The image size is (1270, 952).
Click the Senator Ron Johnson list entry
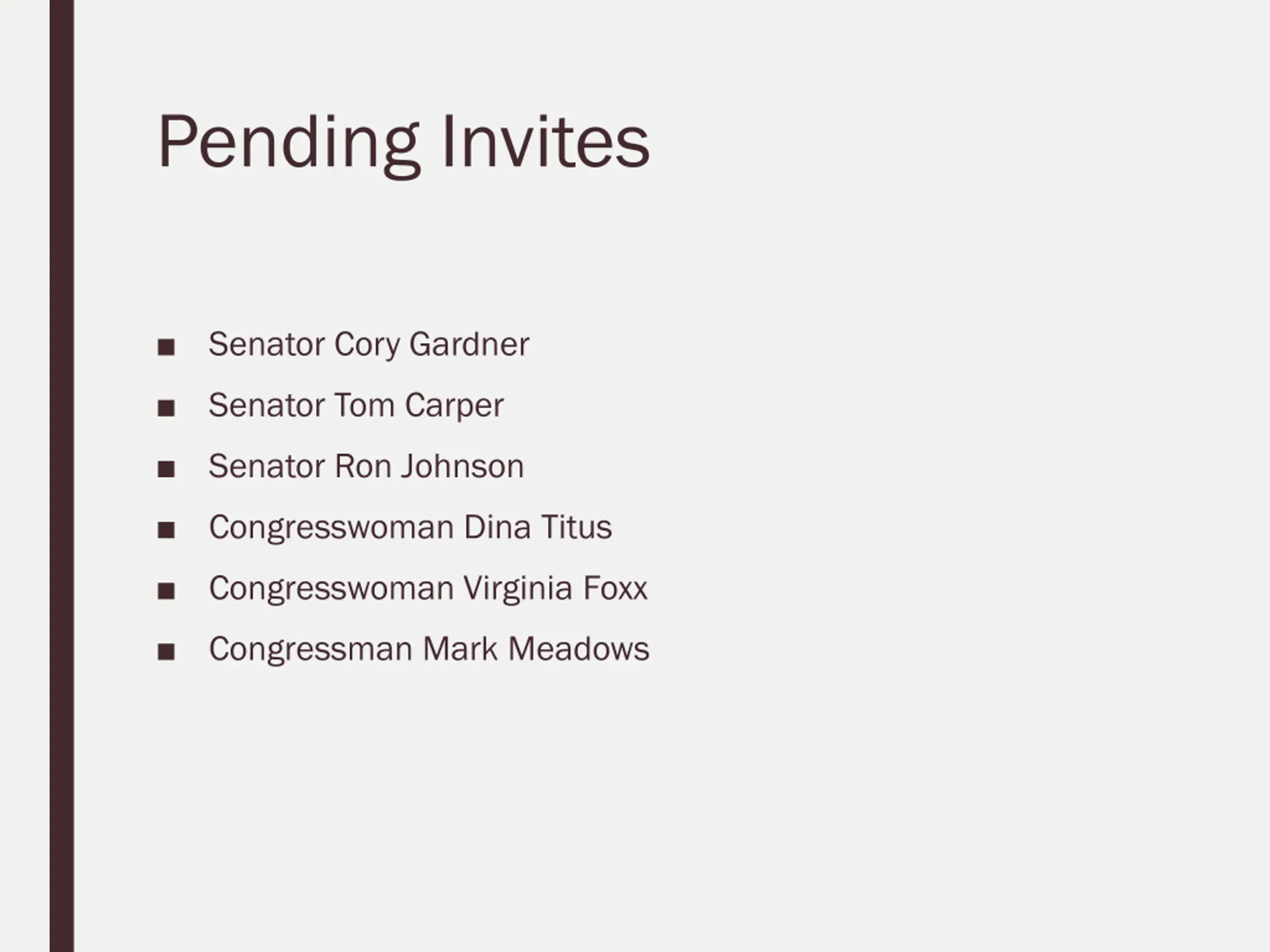pyautogui.click(x=366, y=466)
